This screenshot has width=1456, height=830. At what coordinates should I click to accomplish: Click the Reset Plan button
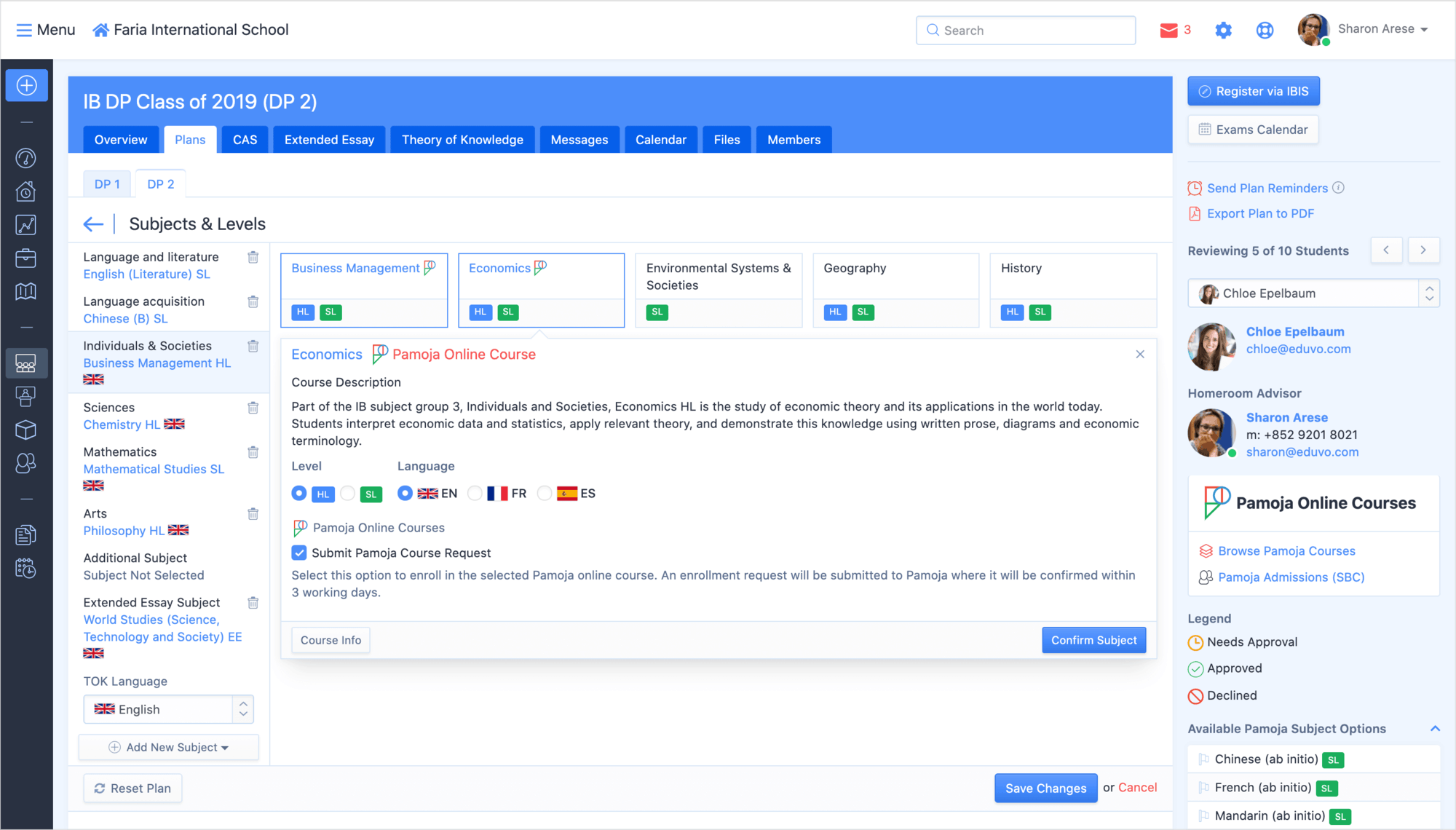[x=132, y=788]
